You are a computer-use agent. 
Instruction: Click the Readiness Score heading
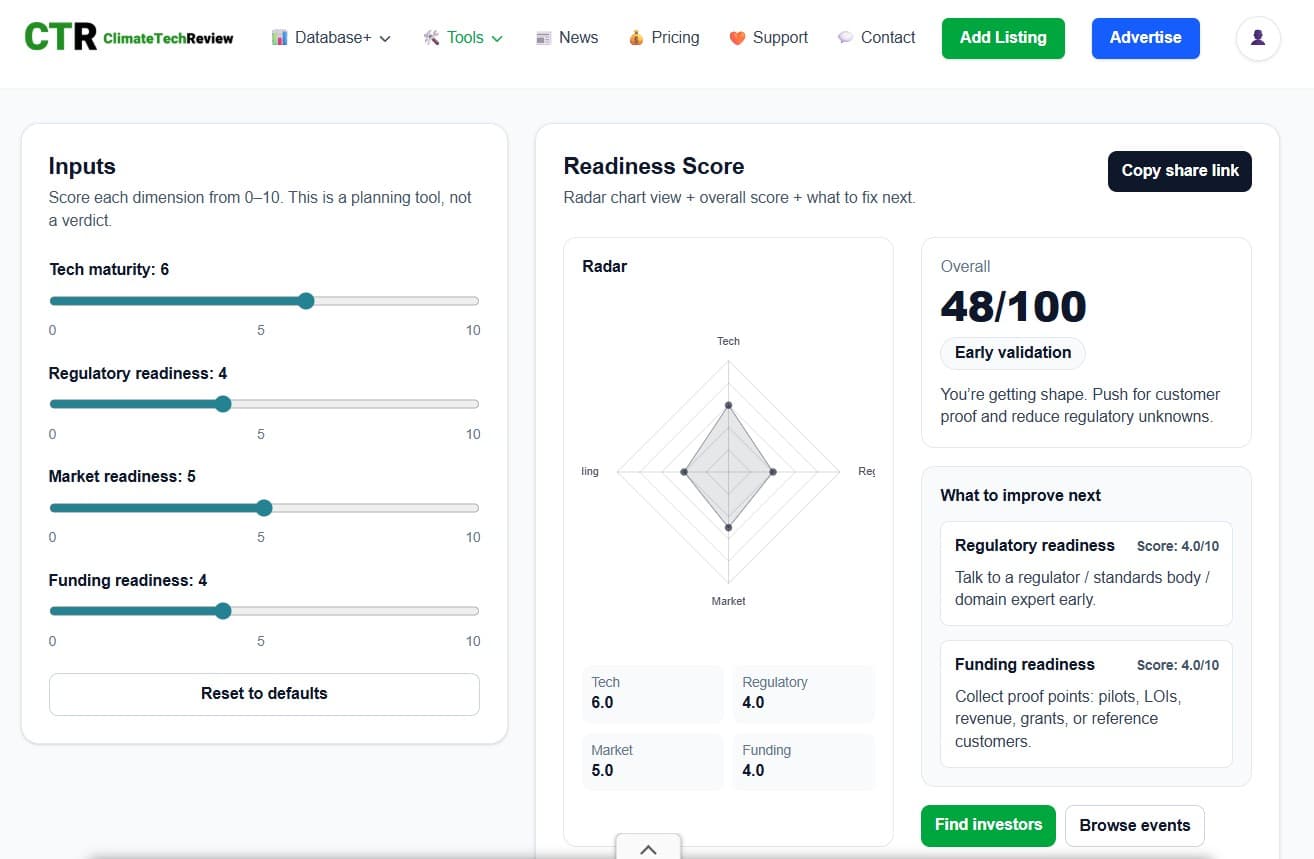tap(654, 166)
